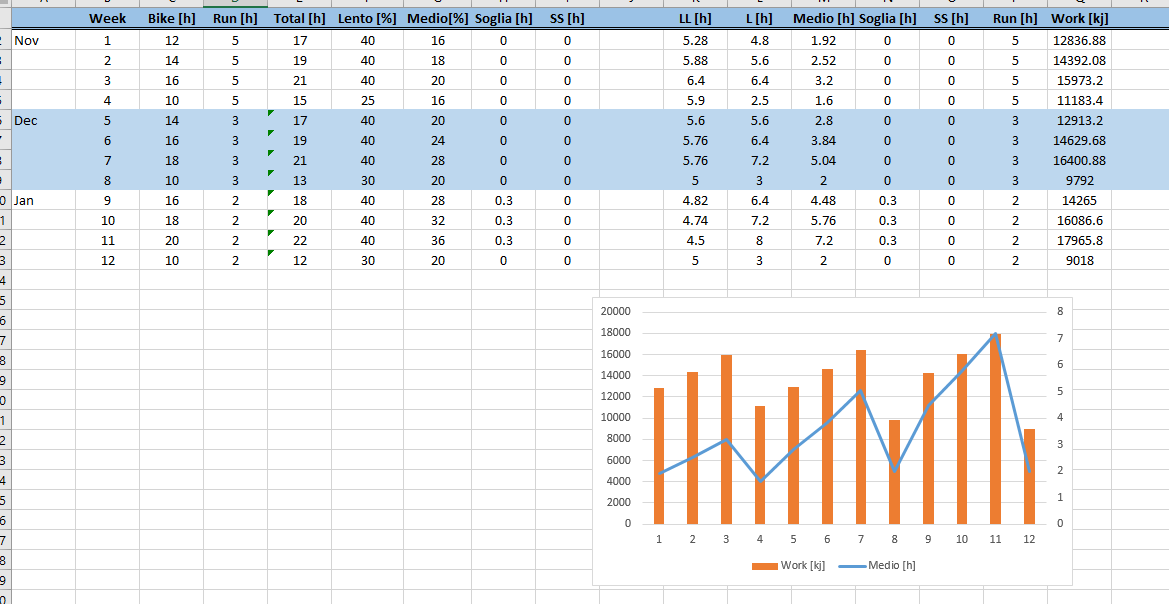The height and width of the screenshot is (604, 1169).
Task: Click the orange Work [kj] legend marker
Action: [765, 566]
